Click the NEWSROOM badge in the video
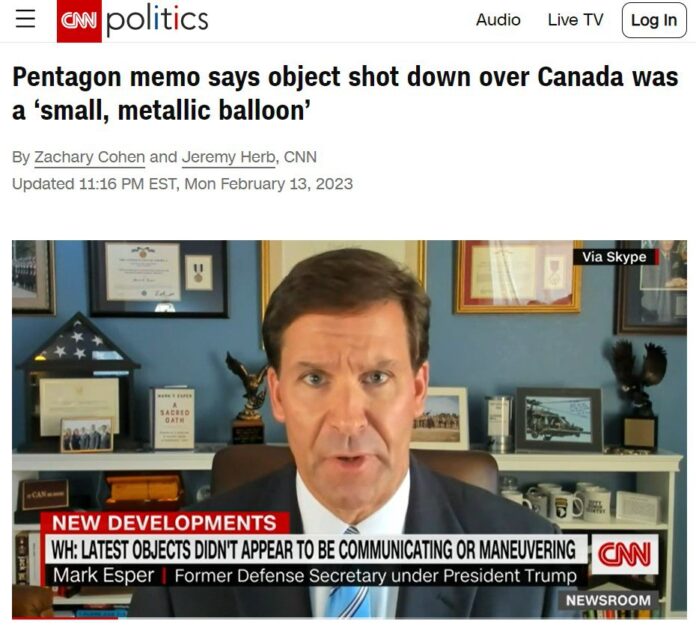Screen dimensions: 696x627 click(608, 600)
